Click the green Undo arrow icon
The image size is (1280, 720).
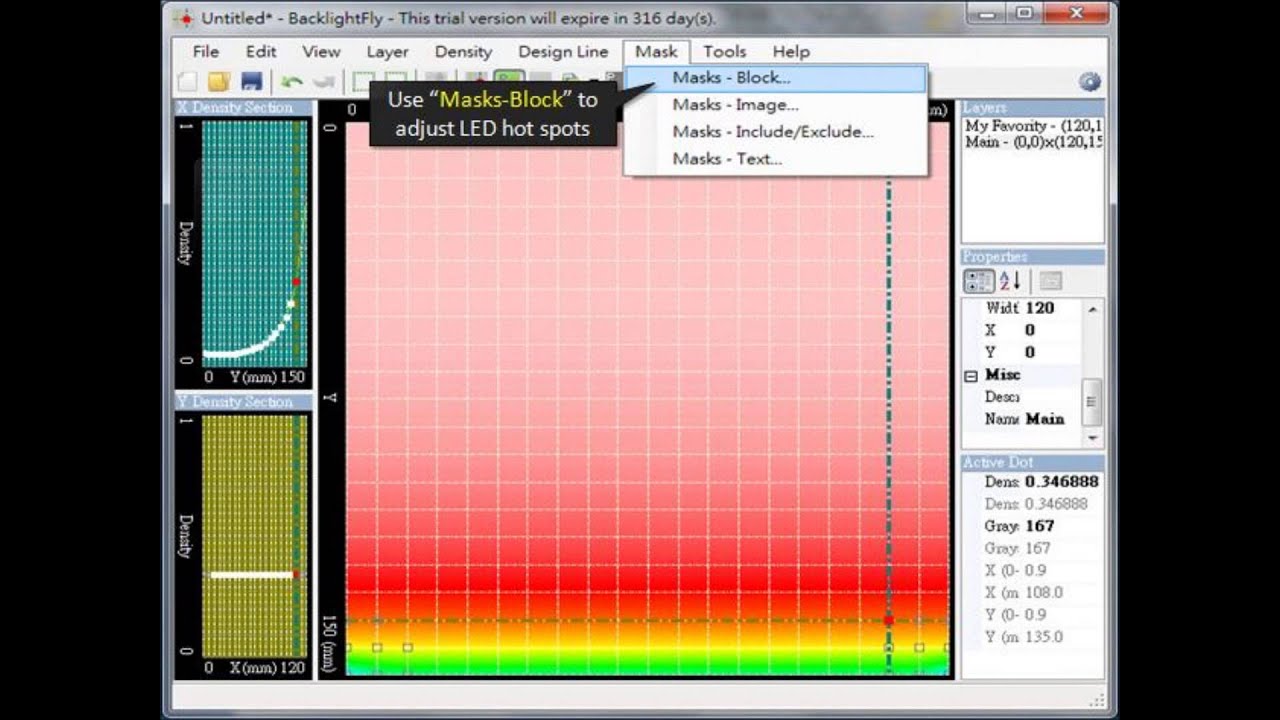pyautogui.click(x=292, y=82)
